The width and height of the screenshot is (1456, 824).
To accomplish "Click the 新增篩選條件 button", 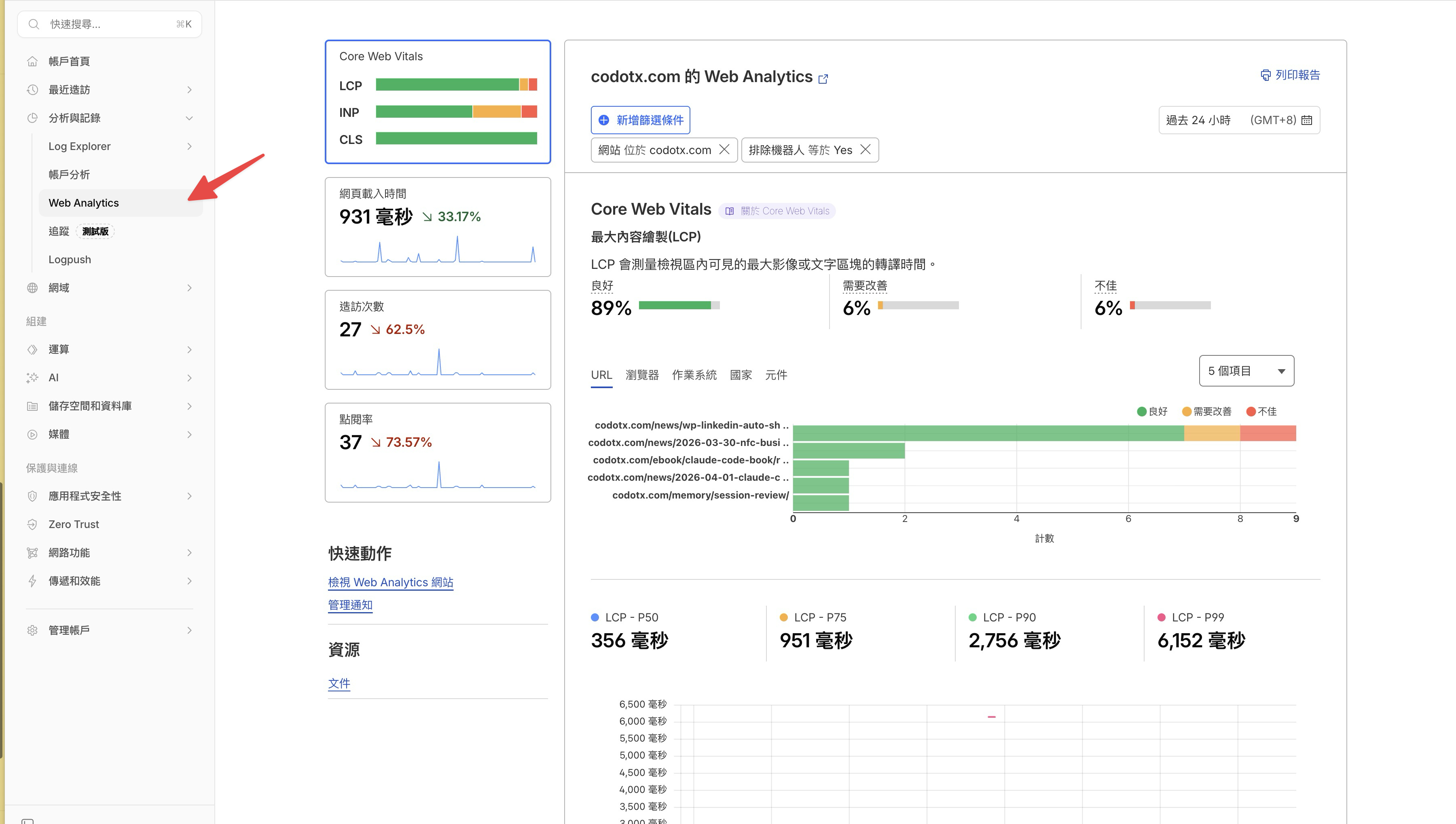I will point(640,120).
